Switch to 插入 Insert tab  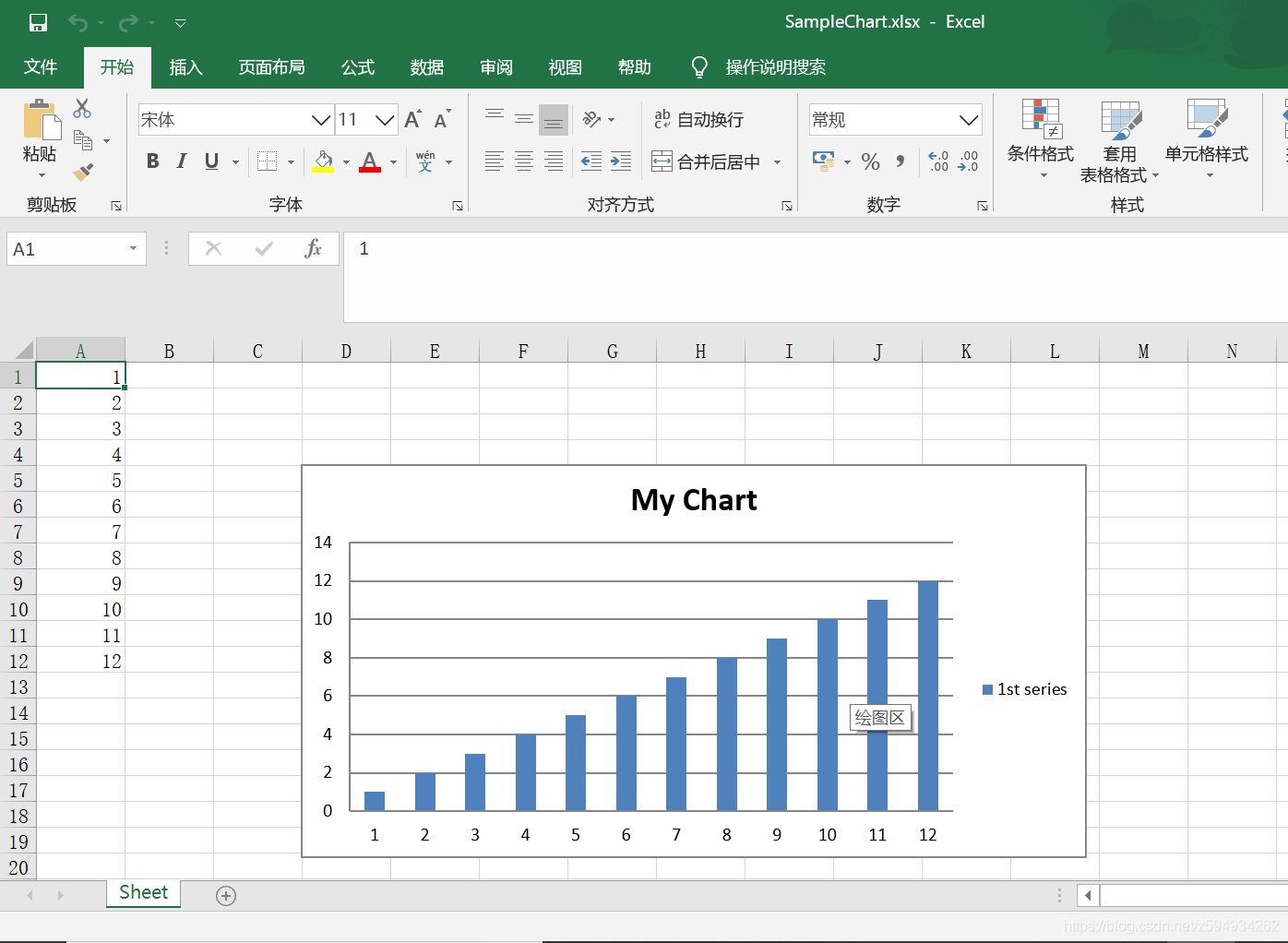coord(185,66)
